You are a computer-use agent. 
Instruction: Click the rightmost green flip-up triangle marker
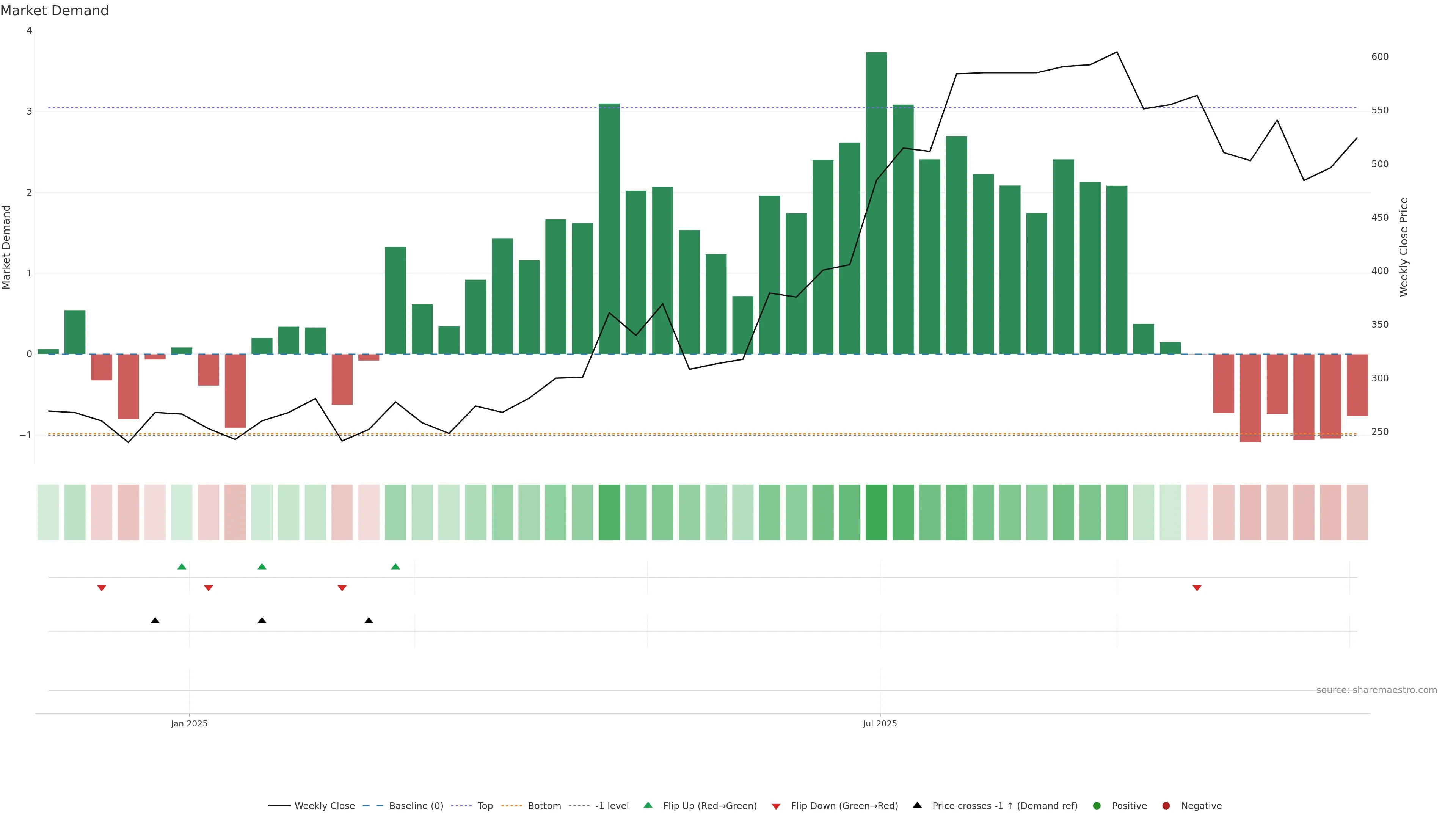pyautogui.click(x=395, y=566)
